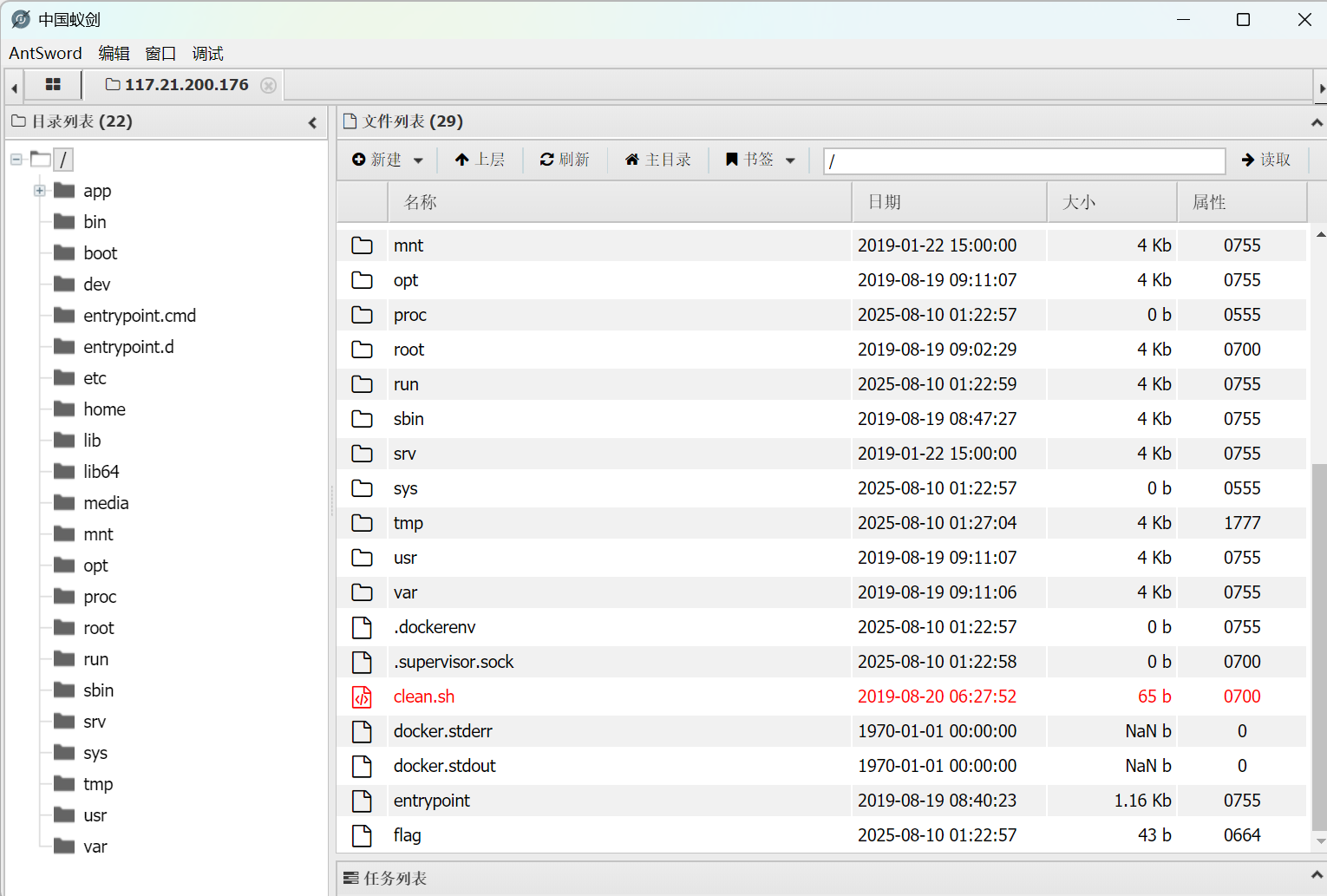The height and width of the screenshot is (896, 1327).
Task: Open the 新建 dropdown arrow
Action: pyautogui.click(x=418, y=160)
